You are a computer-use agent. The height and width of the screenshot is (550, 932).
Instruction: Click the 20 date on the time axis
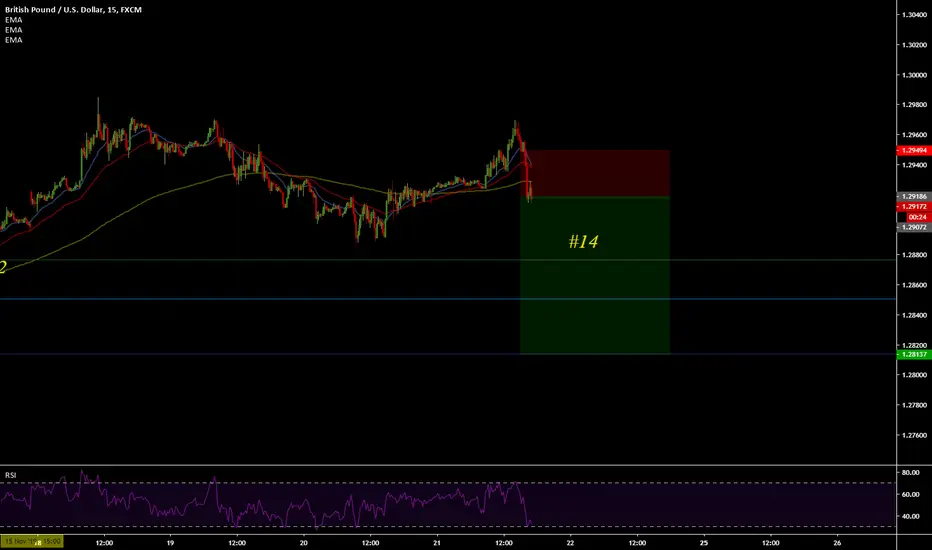point(304,543)
